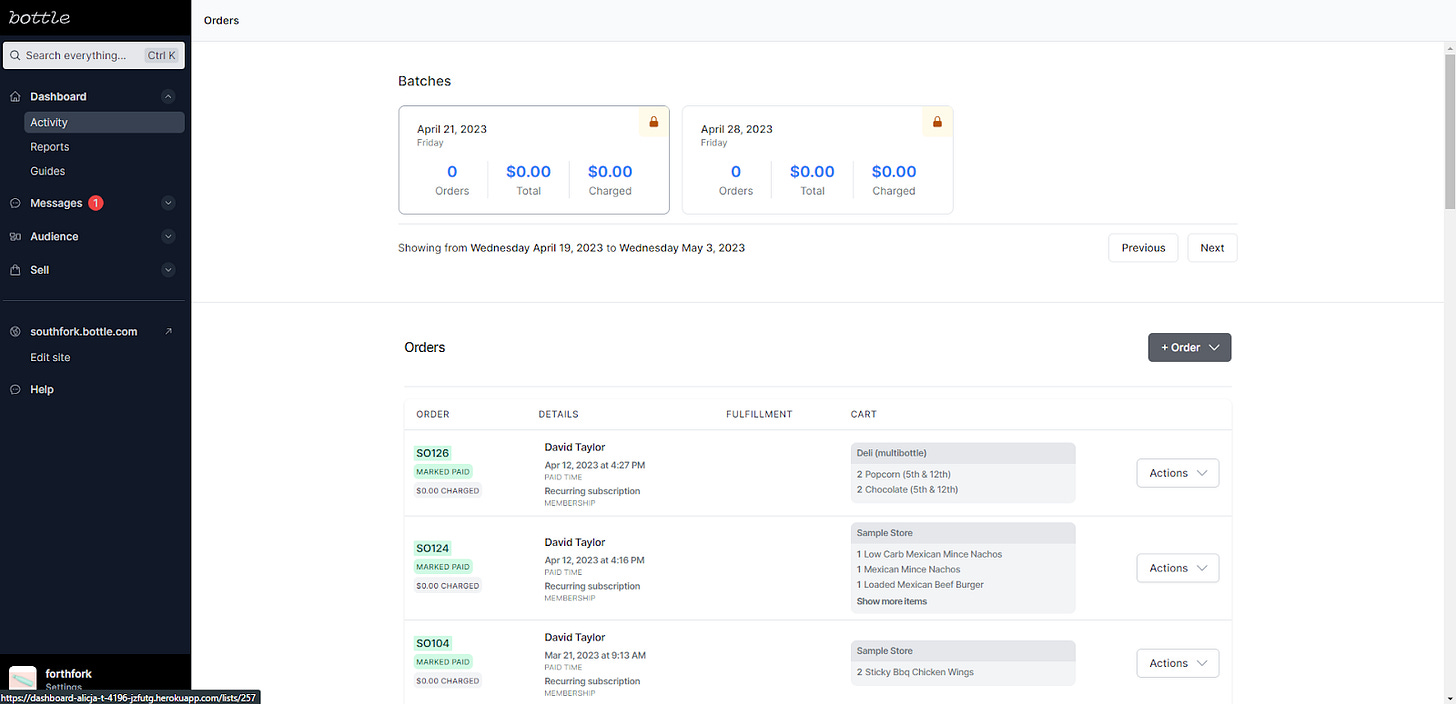
Task: Open Actions dropdown for order SO124
Action: click(1177, 568)
